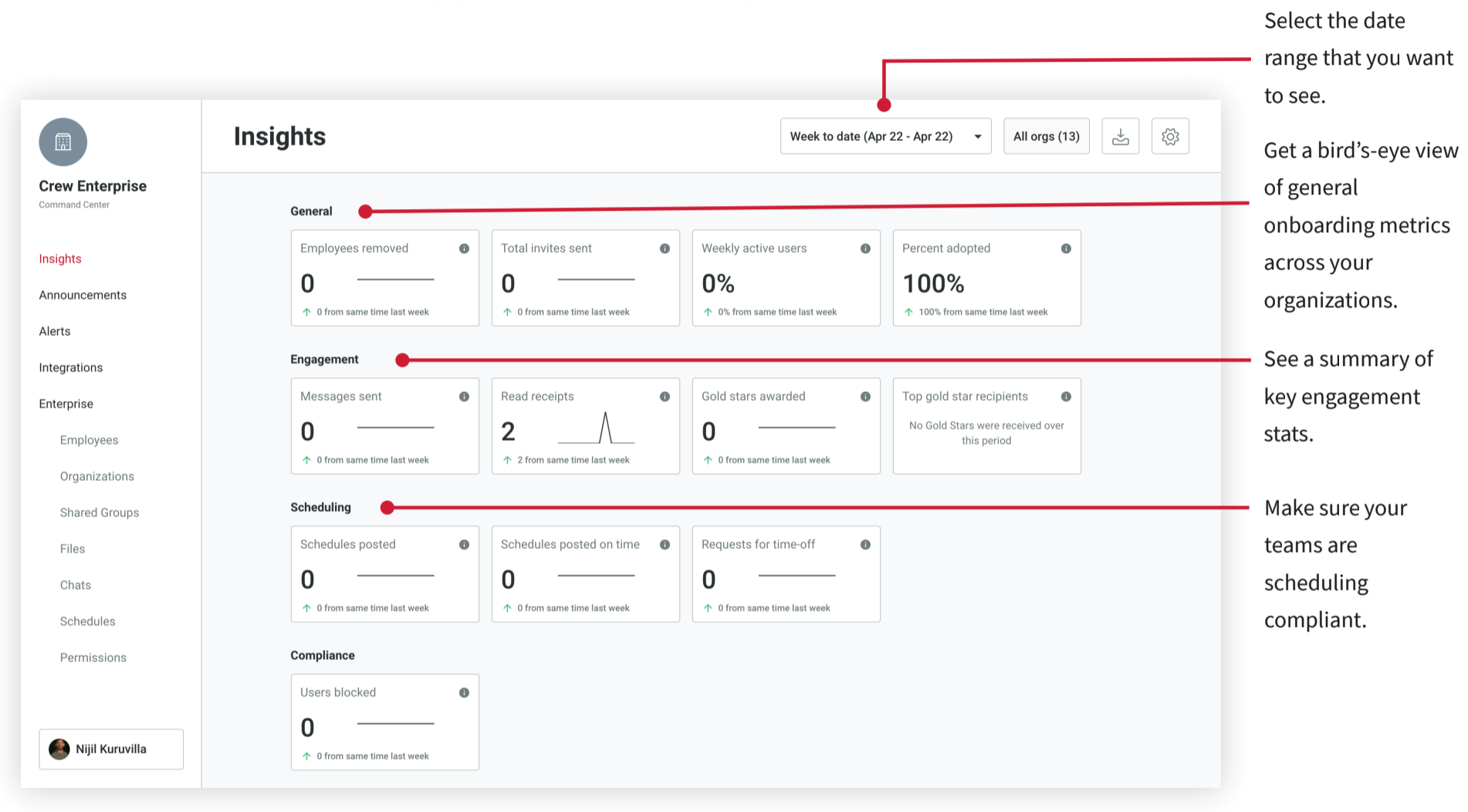1468x812 pixels.
Task: Open Alerts in the sidebar
Action: tap(55, 331)
